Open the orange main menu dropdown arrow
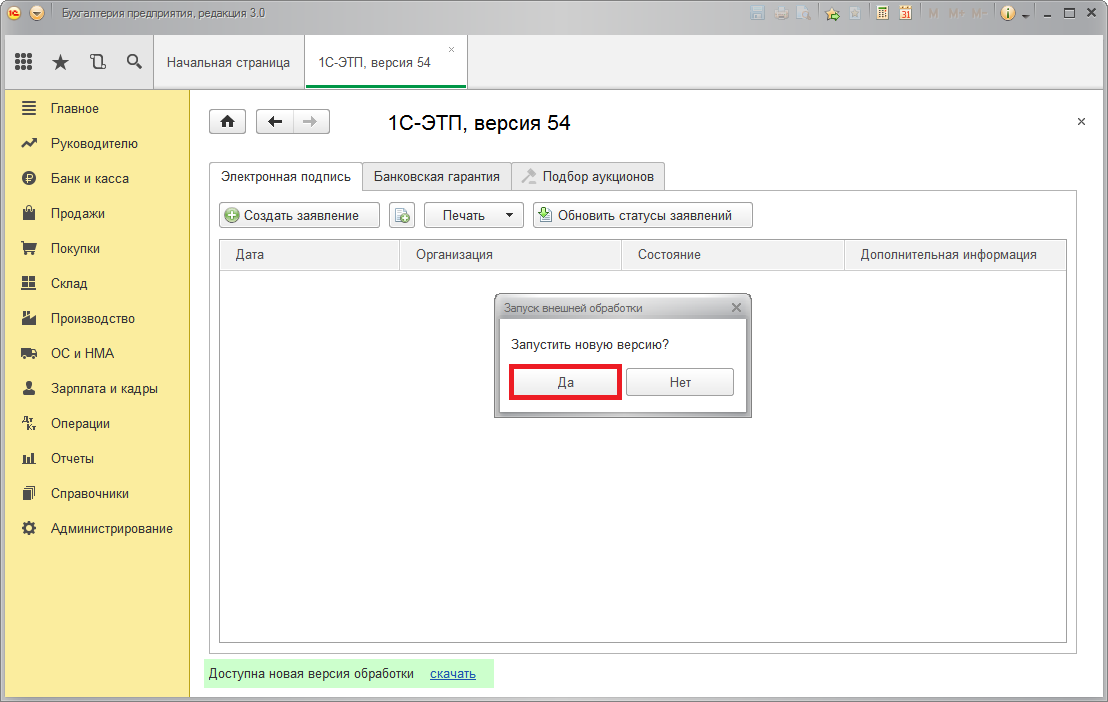Viewport: 1108px width, 702px height. tap(37, 13)
